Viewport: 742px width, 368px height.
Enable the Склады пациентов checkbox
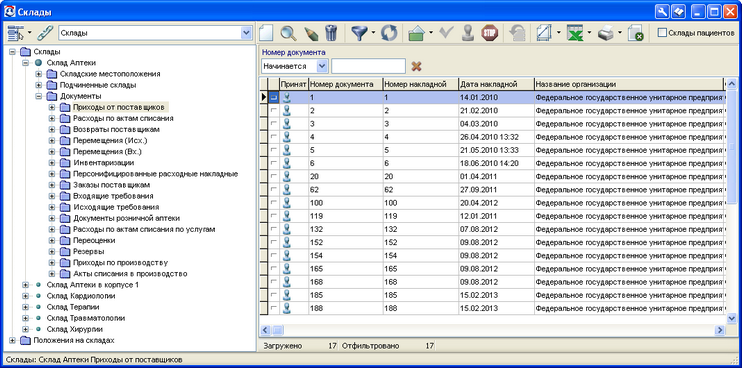coord(662,33)
